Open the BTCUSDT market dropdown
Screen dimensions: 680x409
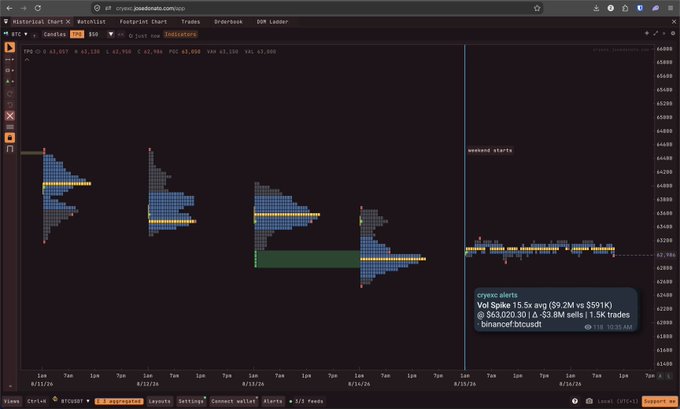click(x=75, y=401)
